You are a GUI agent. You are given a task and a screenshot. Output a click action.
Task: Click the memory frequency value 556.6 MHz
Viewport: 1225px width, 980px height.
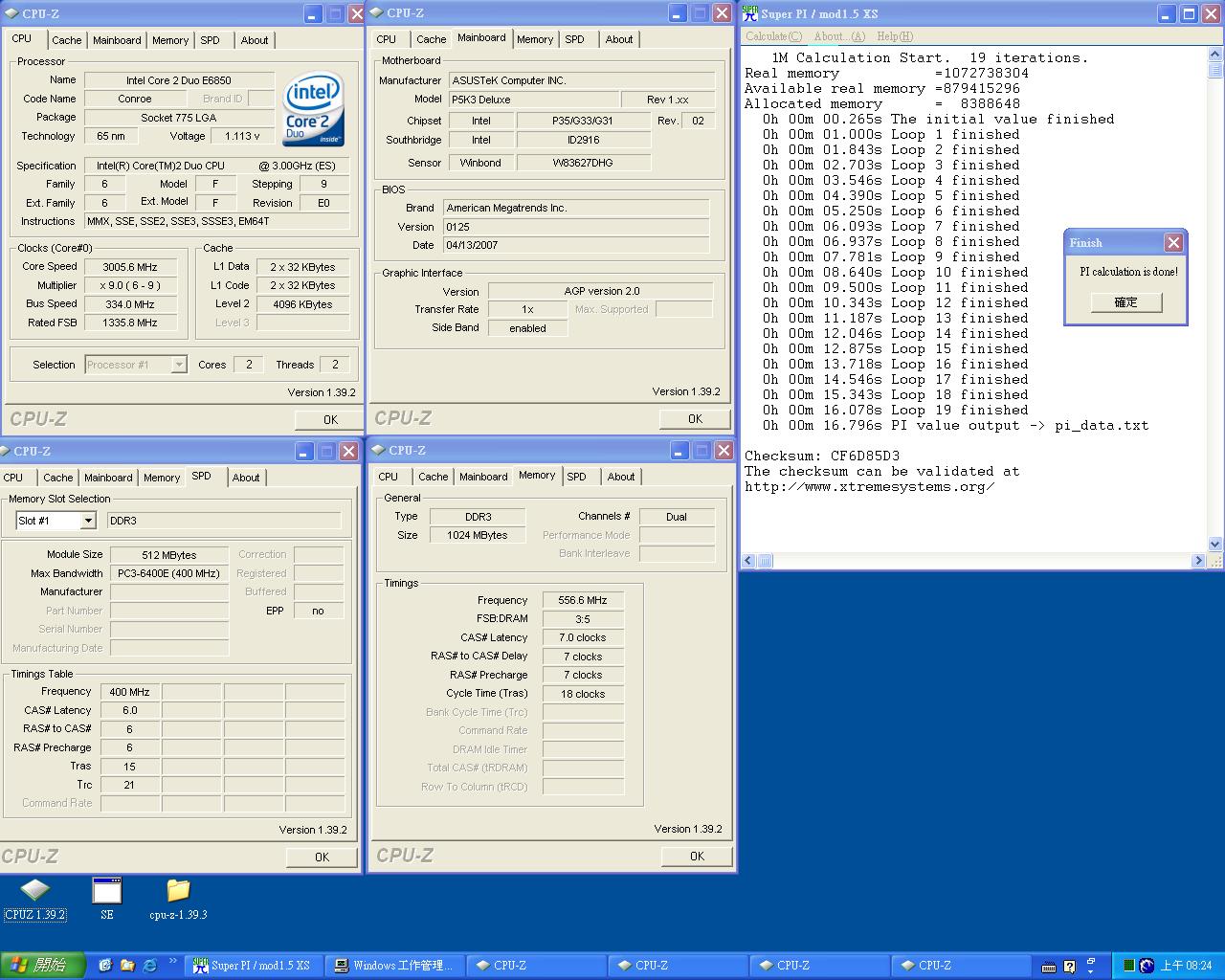tap(583, 600)
